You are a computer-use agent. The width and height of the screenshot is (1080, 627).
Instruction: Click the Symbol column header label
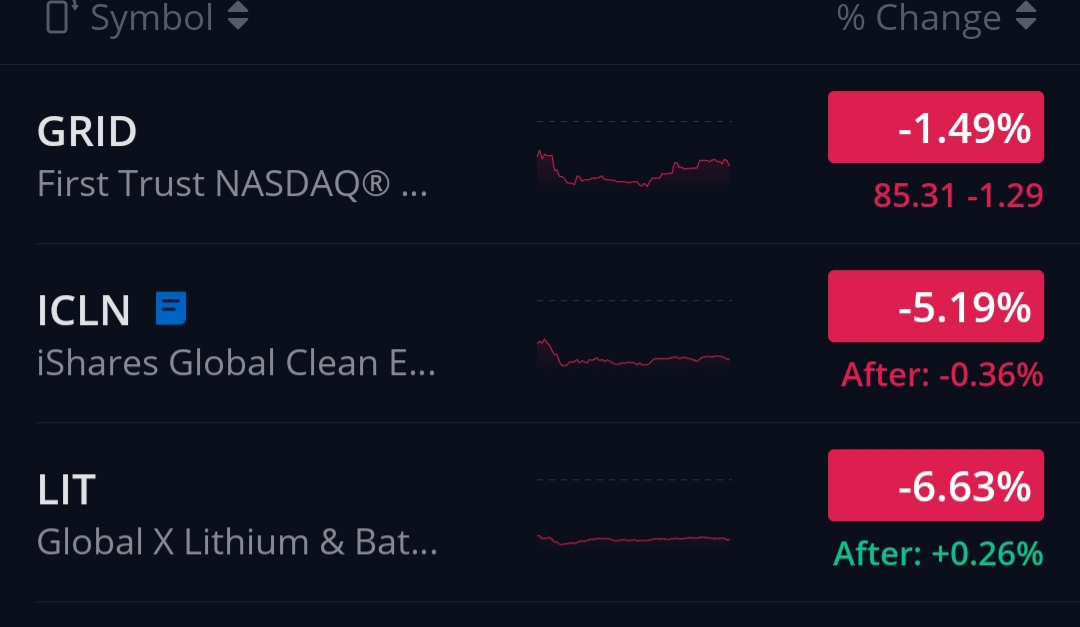click(152, 18)
